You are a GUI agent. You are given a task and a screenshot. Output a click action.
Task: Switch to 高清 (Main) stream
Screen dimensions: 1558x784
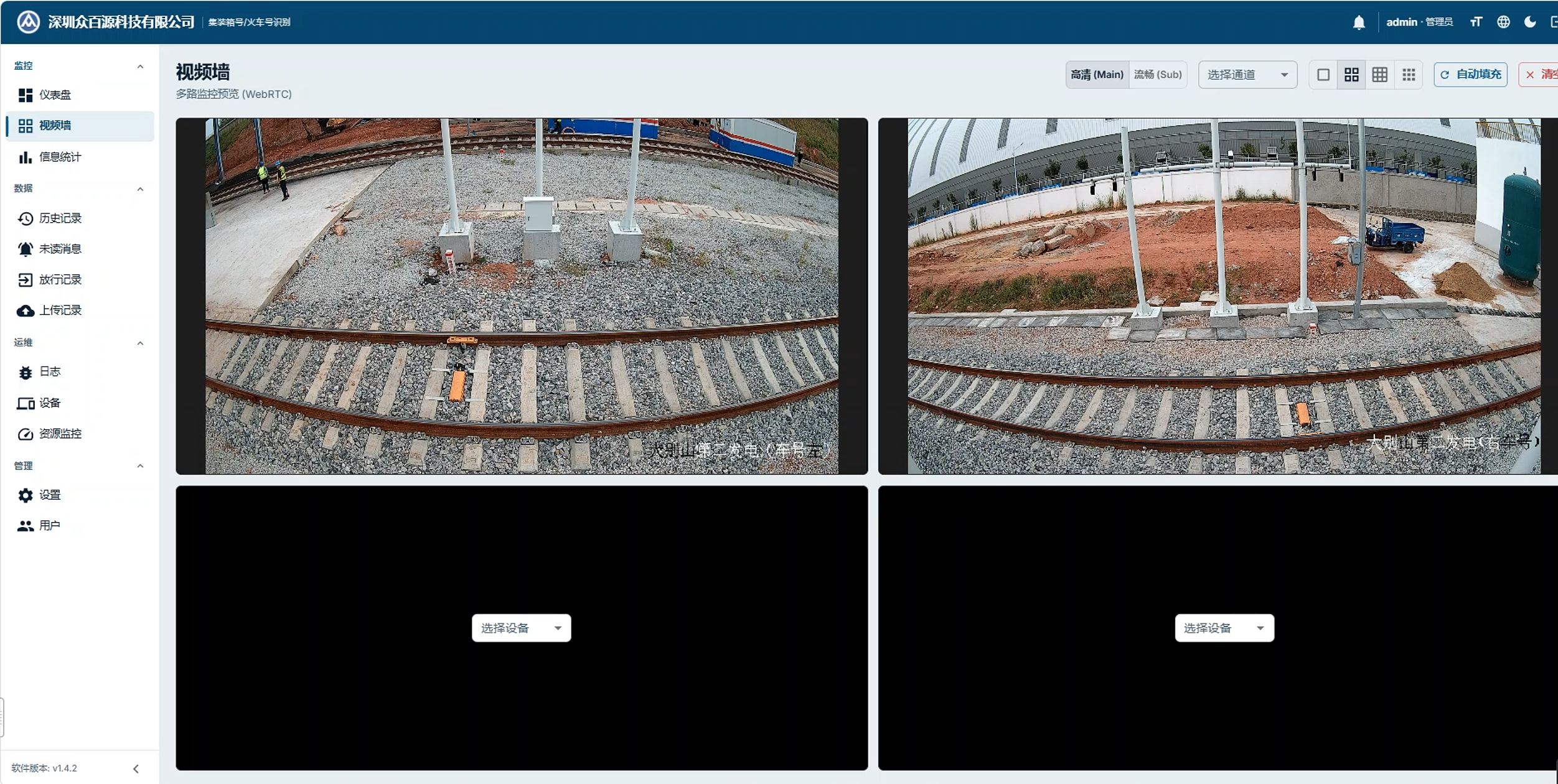(1097, 75)
